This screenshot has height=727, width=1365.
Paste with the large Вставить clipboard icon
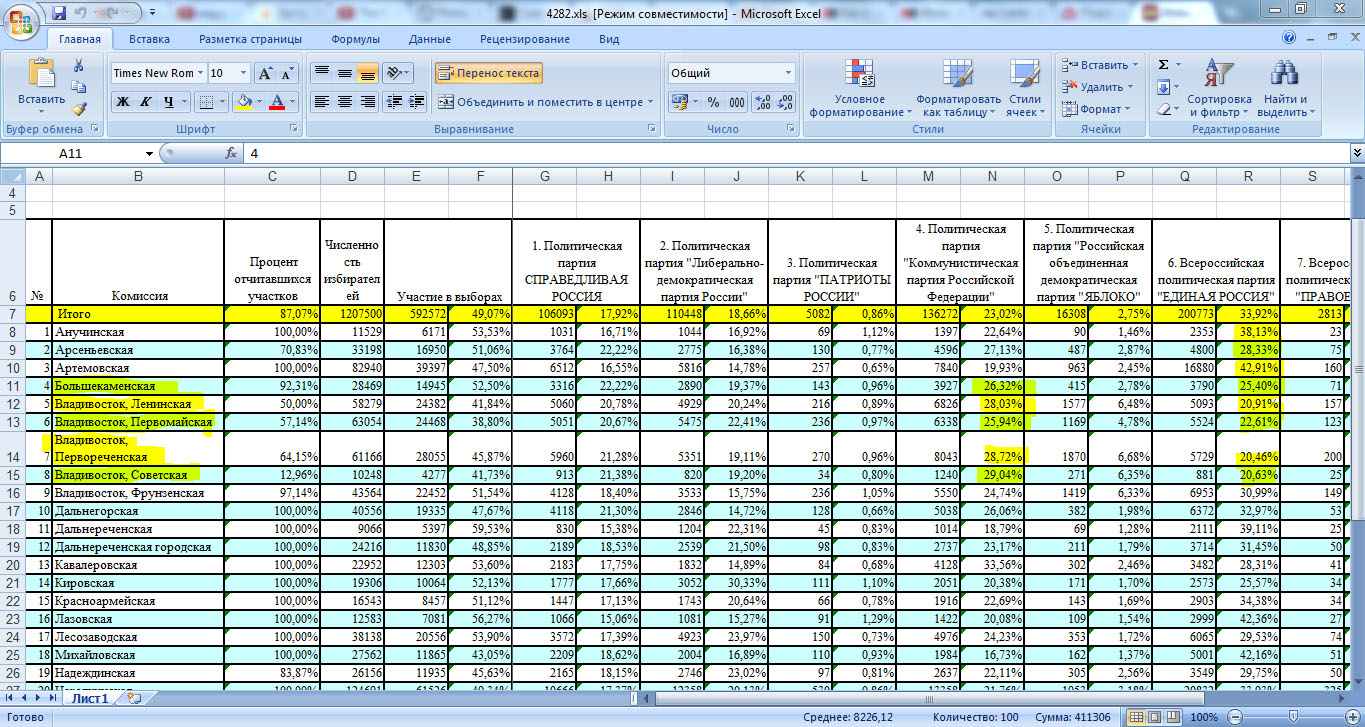pyautogui.click(x=42, y=72)
